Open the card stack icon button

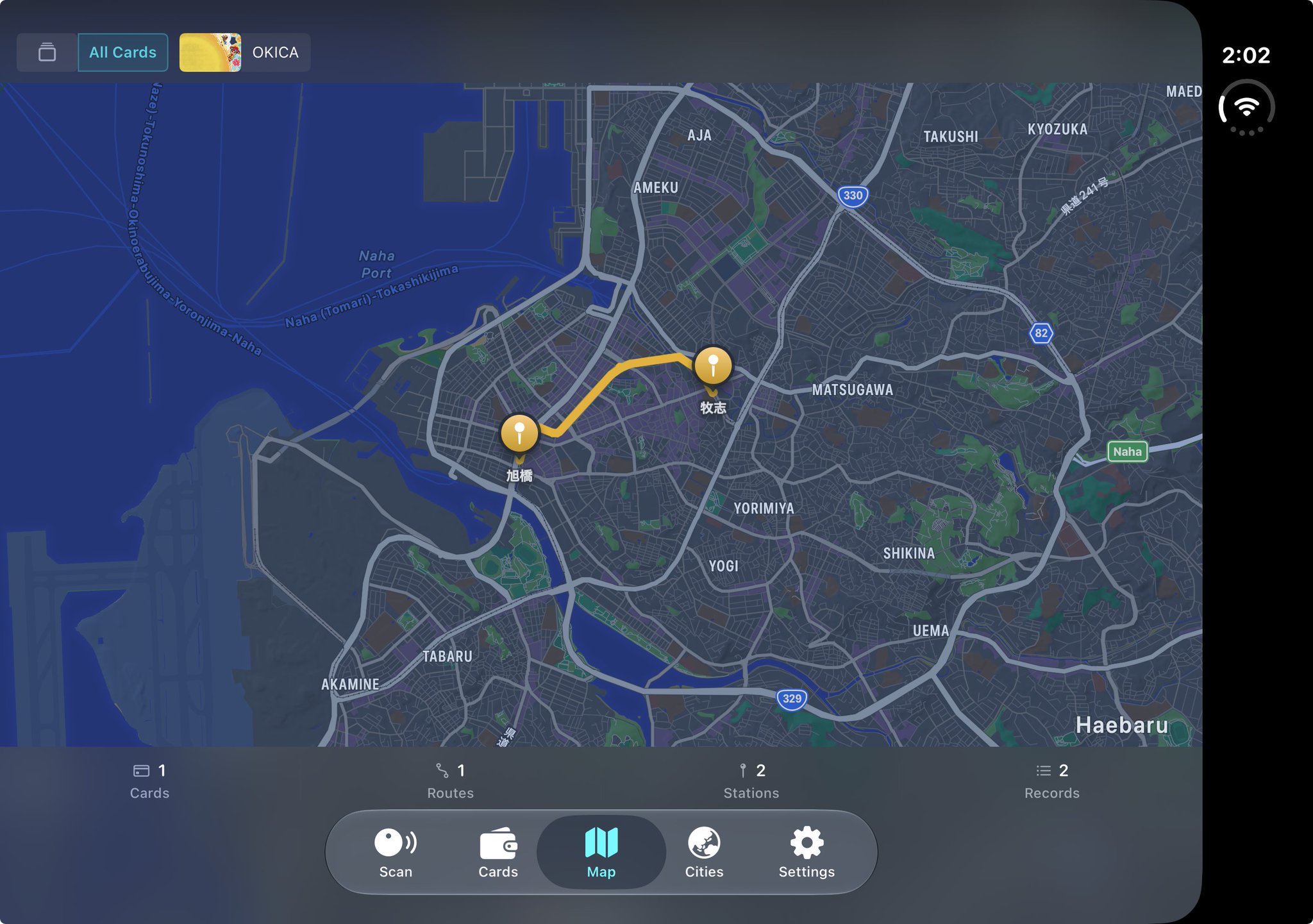[x=47, y=53]
